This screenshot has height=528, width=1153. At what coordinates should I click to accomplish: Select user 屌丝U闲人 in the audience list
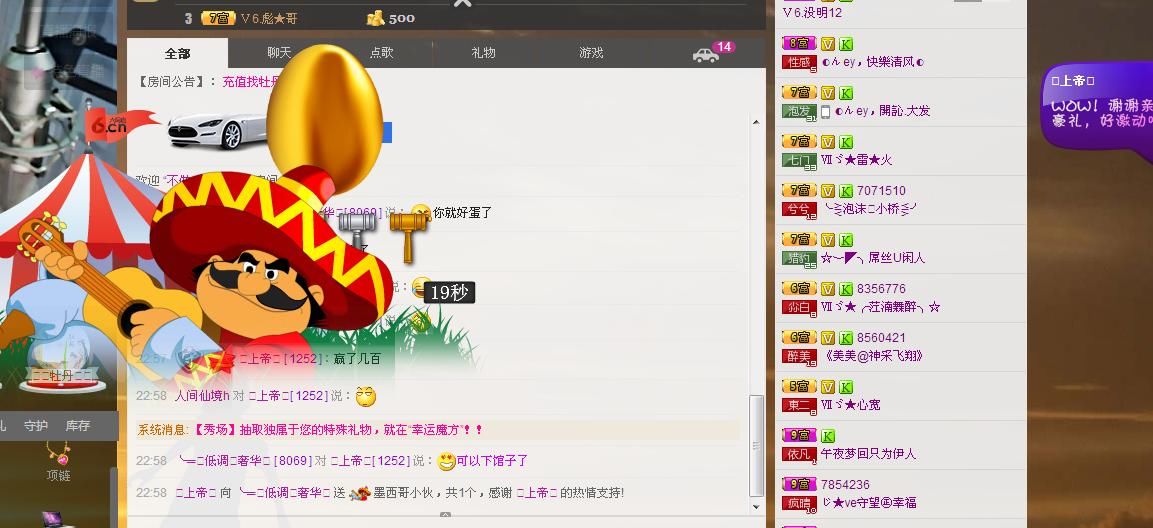pos(873,258)
